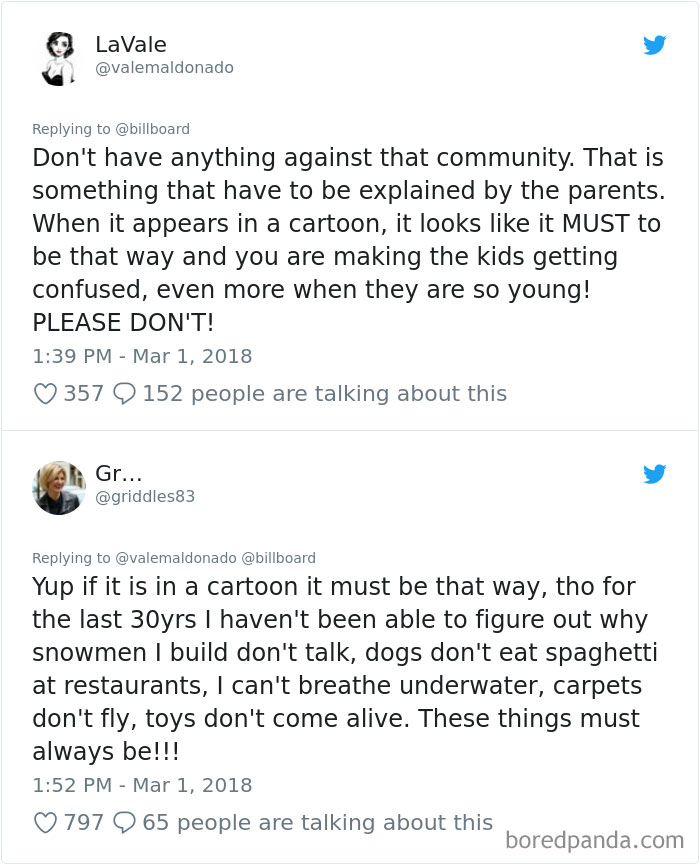Like LaVale's tweet with heart icon
The height and width of the screenshot is (865, 700).
point(45,394)
